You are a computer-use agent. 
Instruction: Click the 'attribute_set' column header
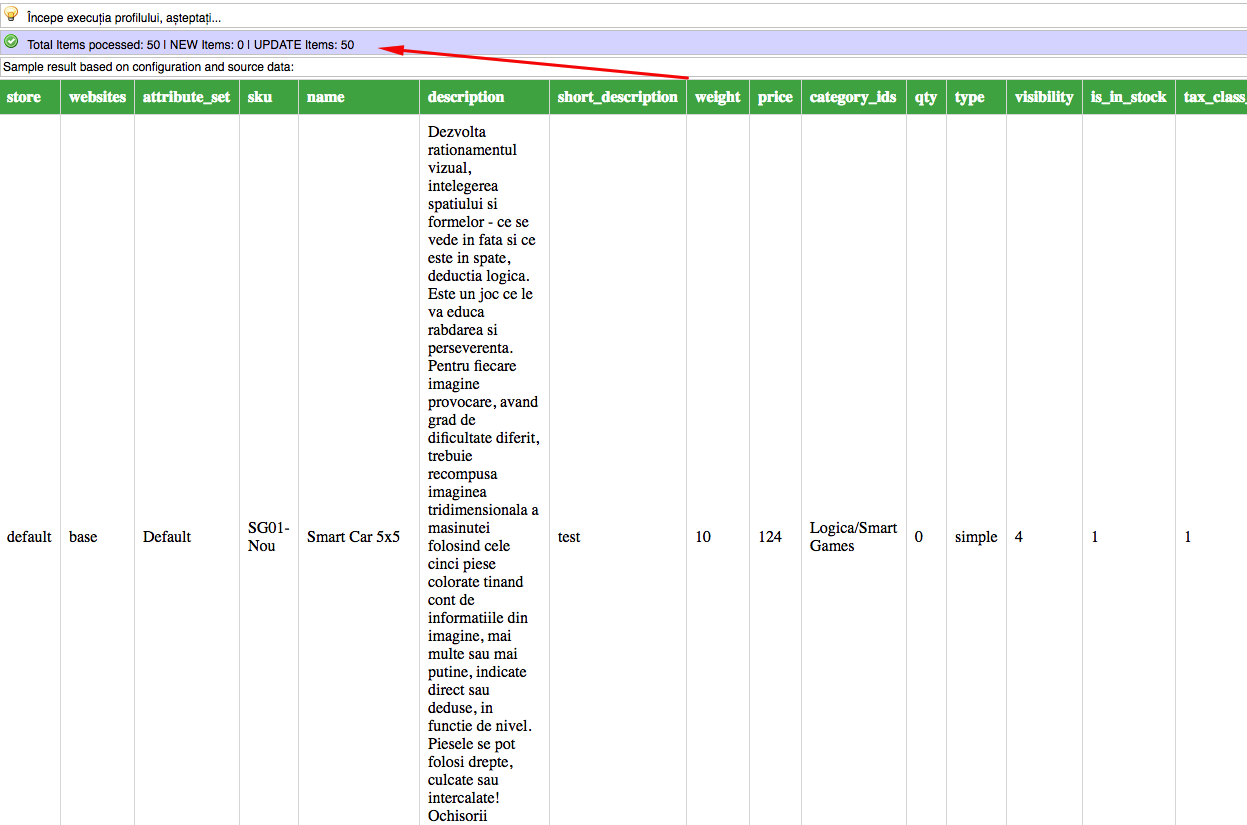[x=187, y=97]
